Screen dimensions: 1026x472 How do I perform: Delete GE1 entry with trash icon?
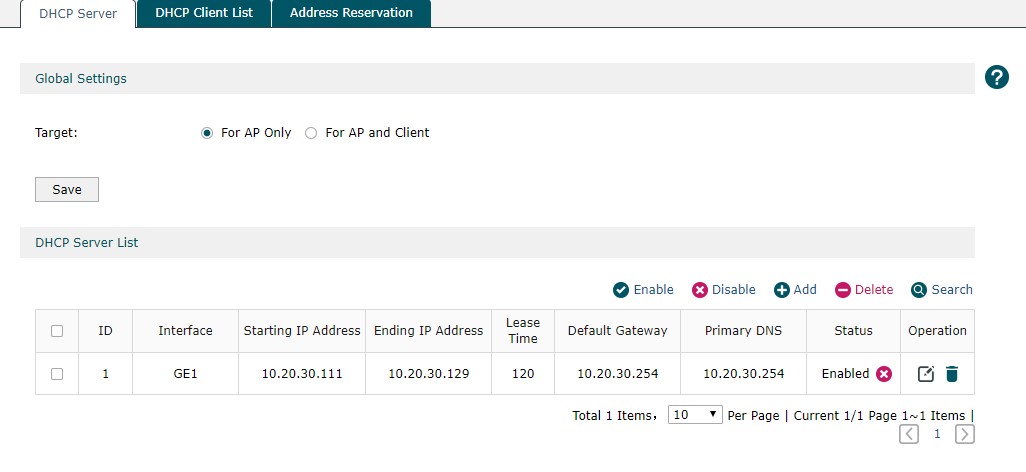(952, 374)
